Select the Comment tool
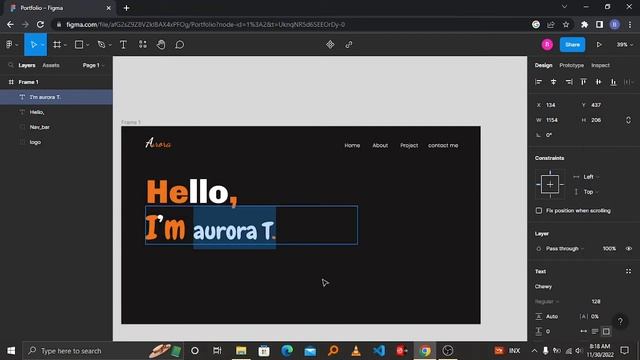Image resolution: width=640 pixels, height=360 pixels. coord(180,44)
